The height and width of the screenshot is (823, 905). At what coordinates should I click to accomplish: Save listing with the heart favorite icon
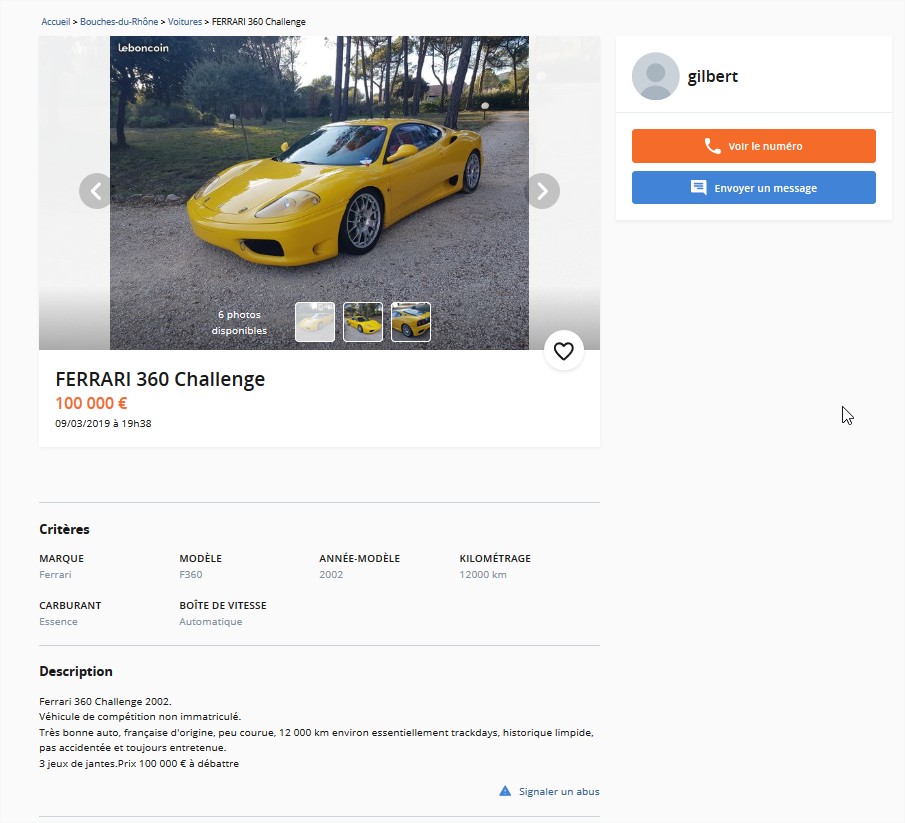(563, 351)
